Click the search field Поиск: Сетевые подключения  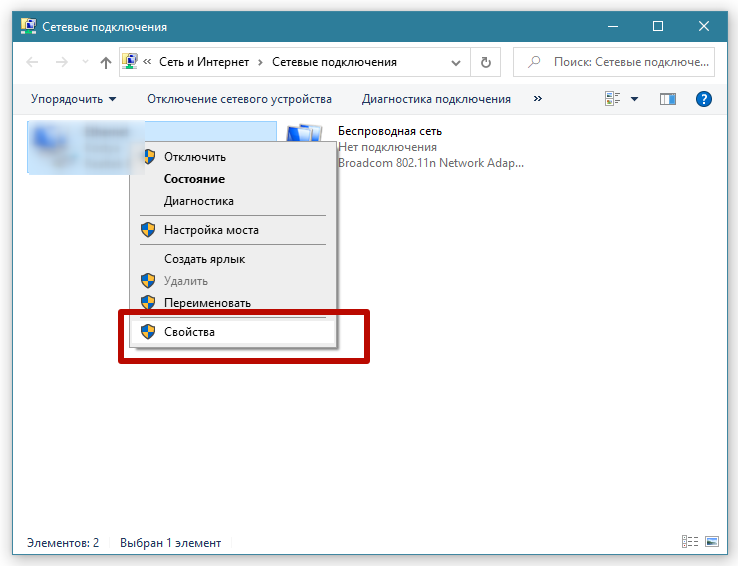(x=620, y=62)
